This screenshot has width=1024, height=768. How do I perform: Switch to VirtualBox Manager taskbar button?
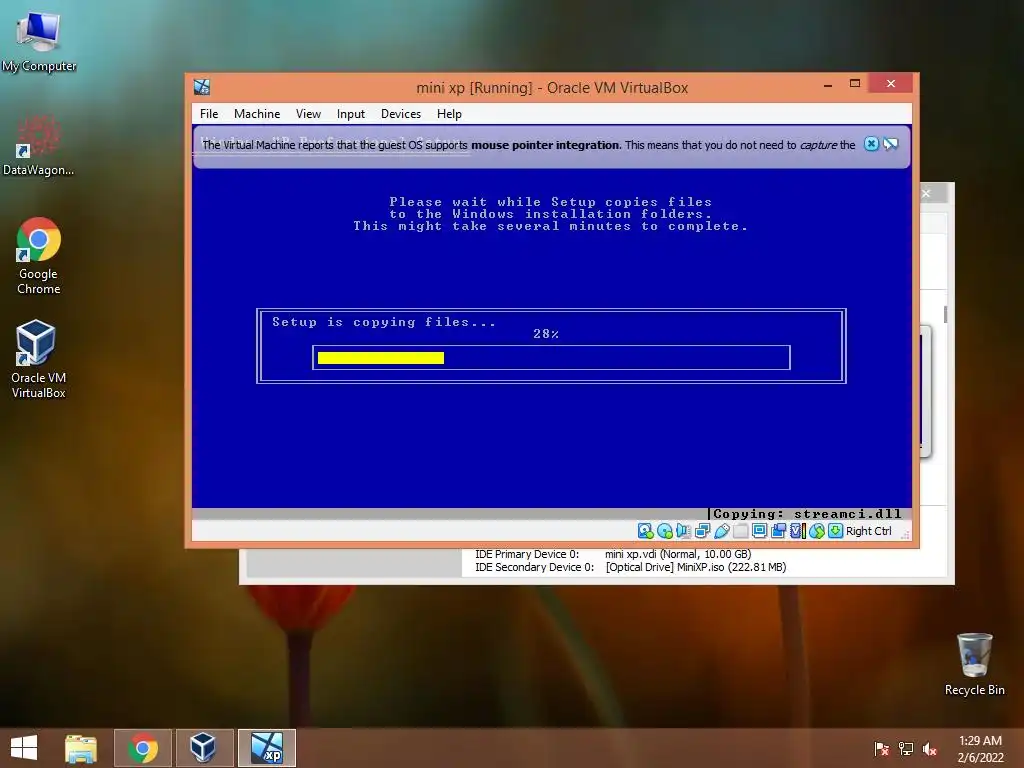[204, 748]
